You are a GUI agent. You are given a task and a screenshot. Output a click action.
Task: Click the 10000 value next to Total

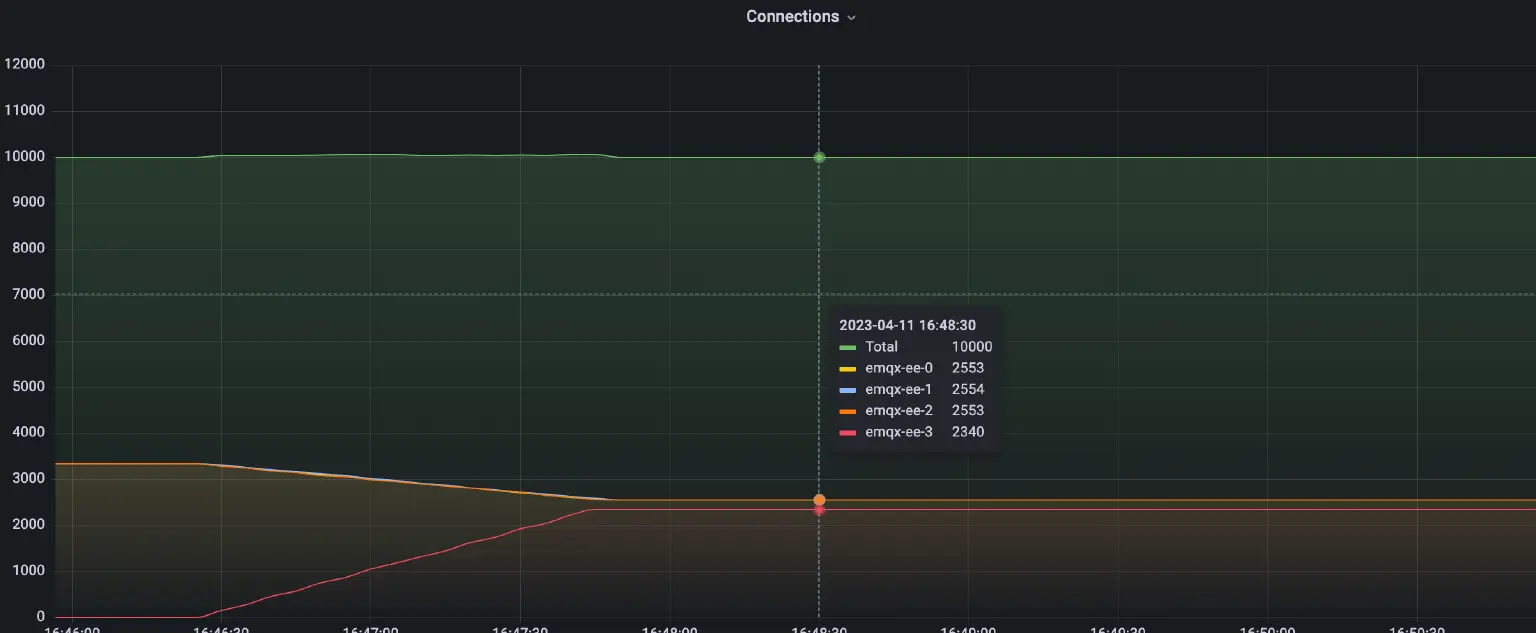(971, 347)
